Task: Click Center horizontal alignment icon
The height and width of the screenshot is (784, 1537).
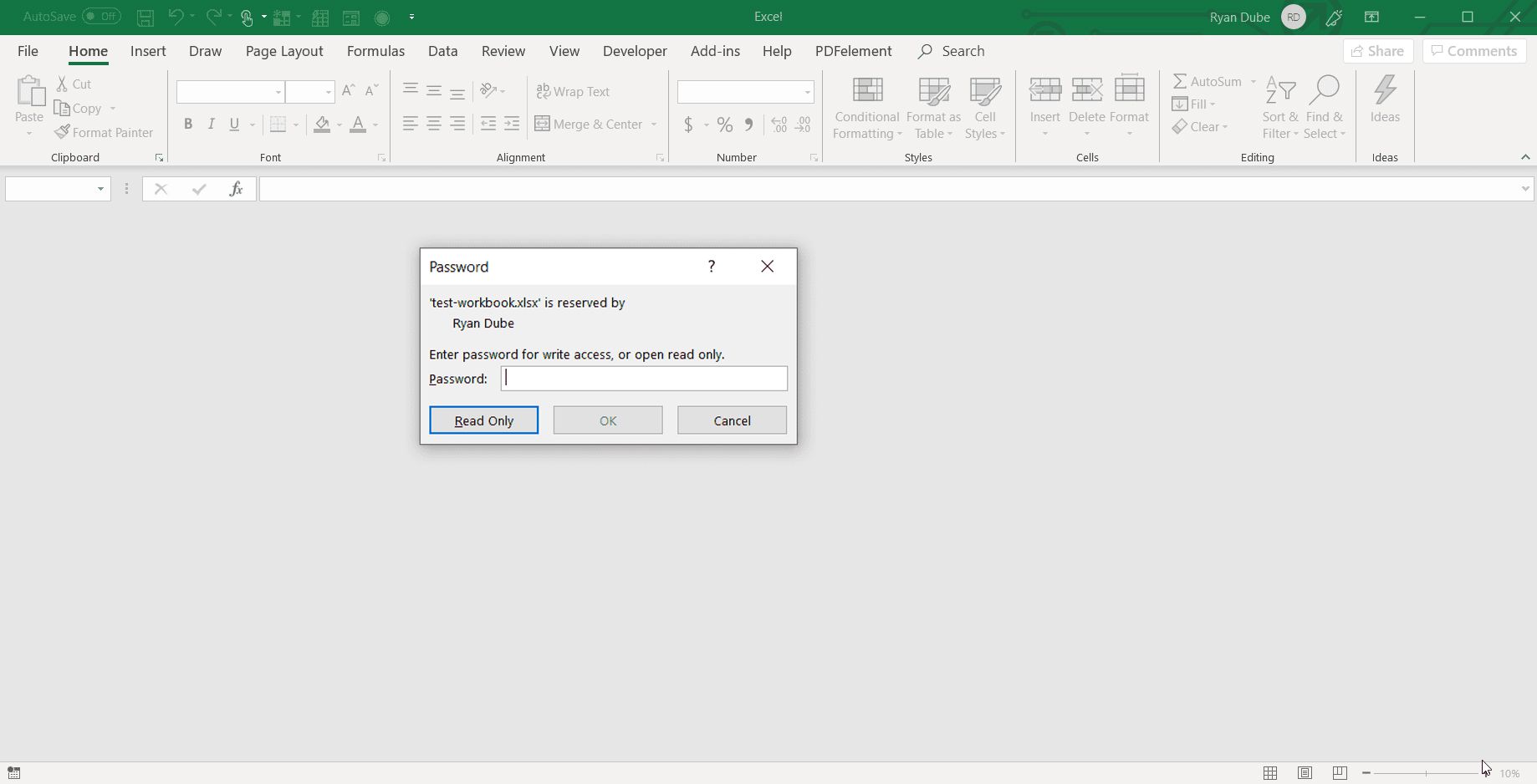Action: click(434, 124)
